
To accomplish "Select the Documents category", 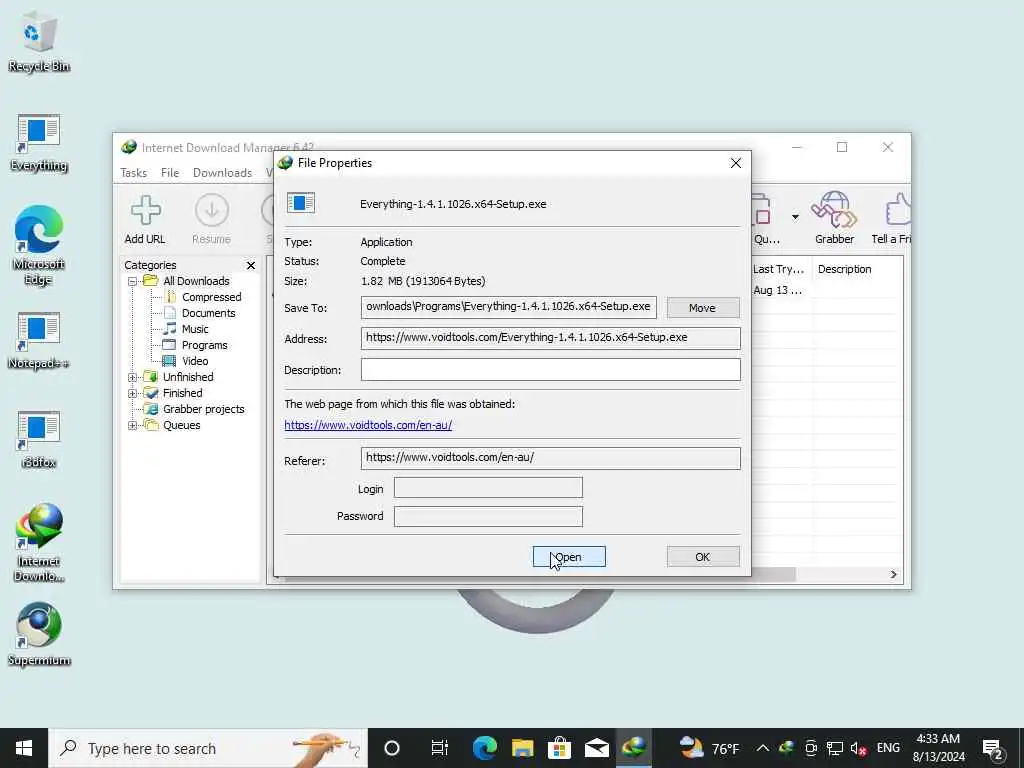I will [208, 313].
